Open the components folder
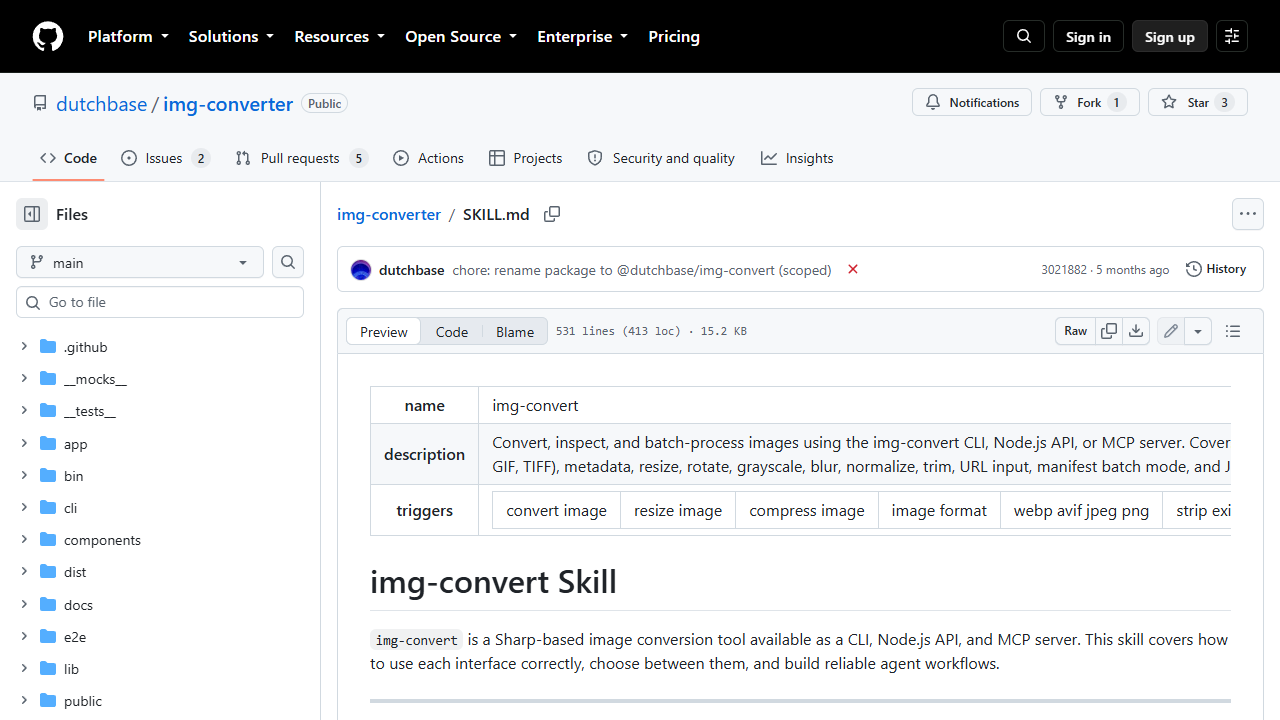Viewport: 1280px width, 720px height. [102, 540]
